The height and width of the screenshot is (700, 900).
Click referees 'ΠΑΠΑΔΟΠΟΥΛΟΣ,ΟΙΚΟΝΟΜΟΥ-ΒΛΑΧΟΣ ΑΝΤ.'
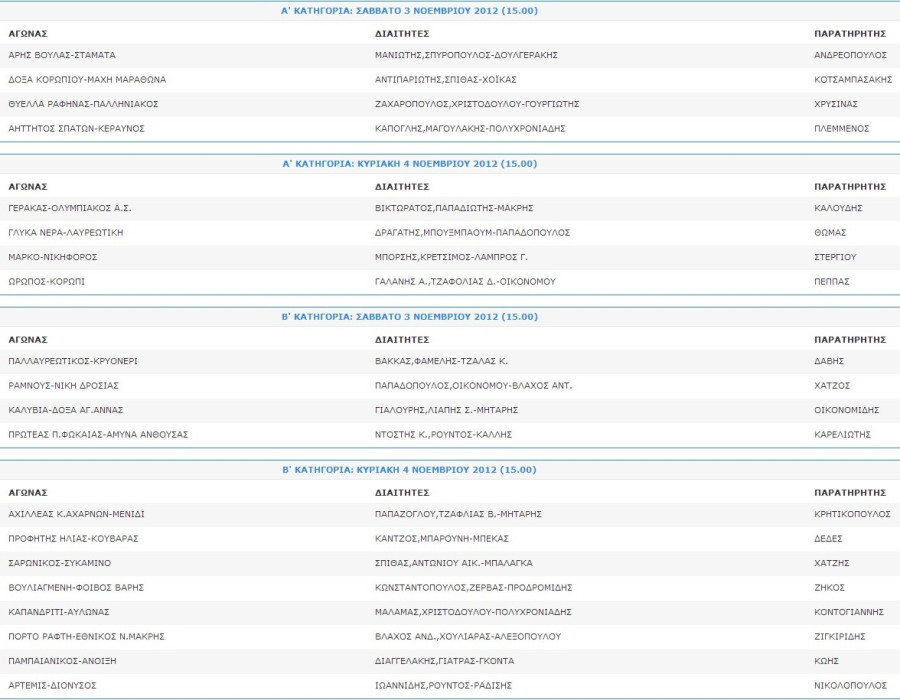click(x=474, y=386)
